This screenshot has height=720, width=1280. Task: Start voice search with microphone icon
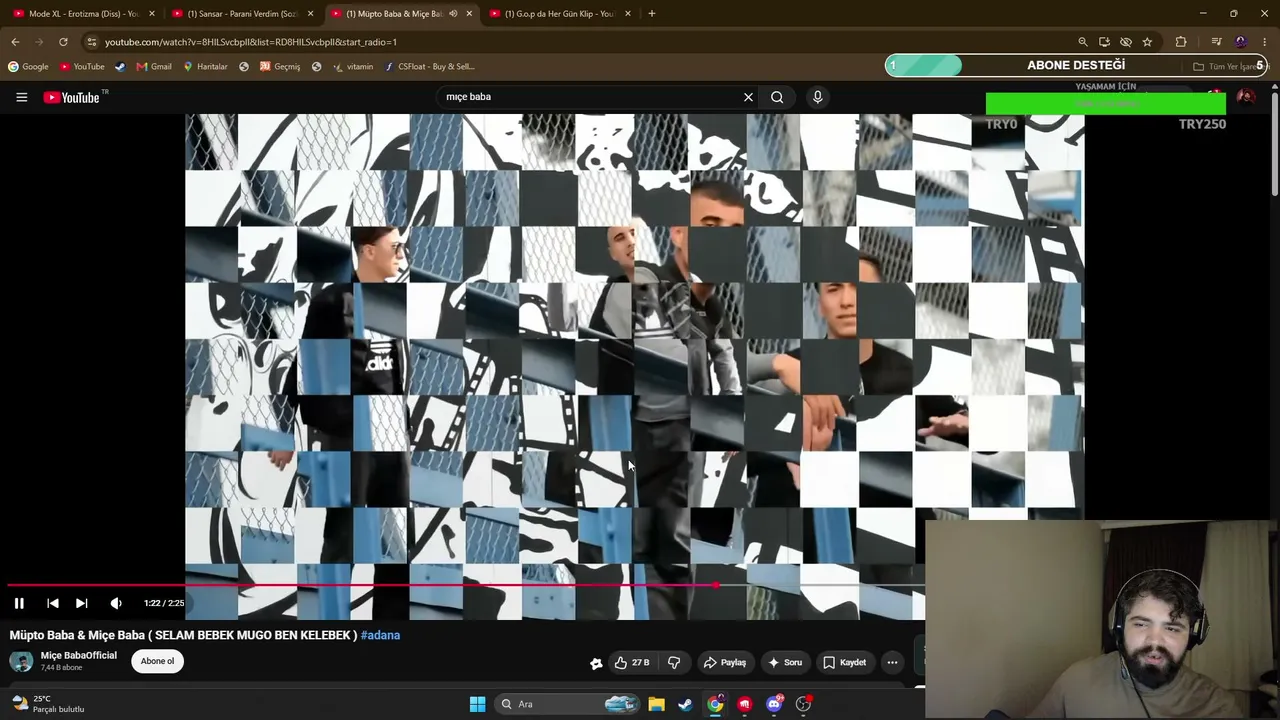pos(817,97)
